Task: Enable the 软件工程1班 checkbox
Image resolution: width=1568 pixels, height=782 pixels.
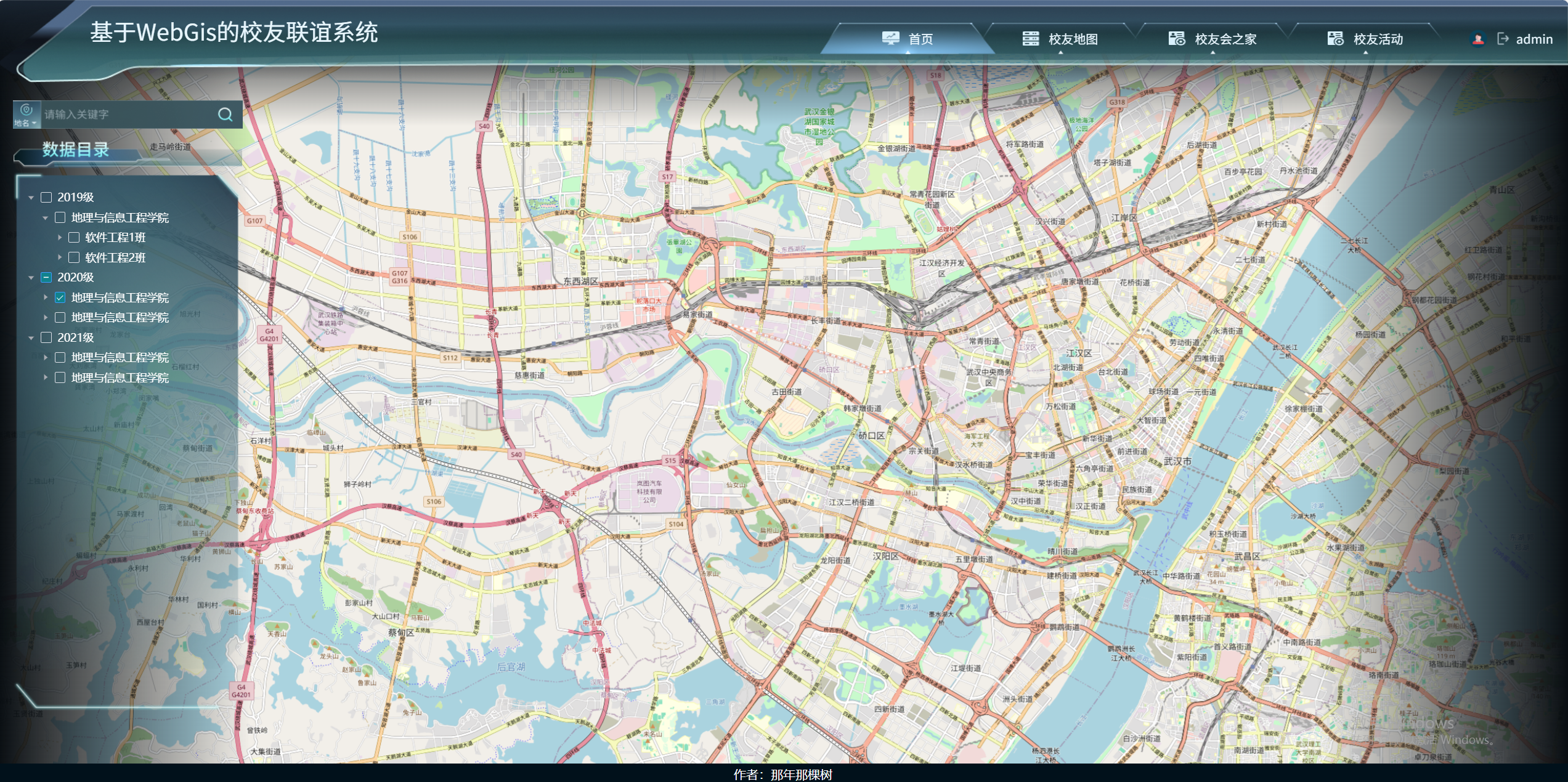Action: point(74,238)
